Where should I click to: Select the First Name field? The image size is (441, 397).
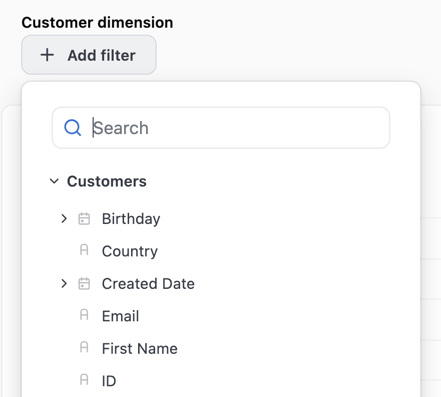pyautogui.click(x=140, y=349)
